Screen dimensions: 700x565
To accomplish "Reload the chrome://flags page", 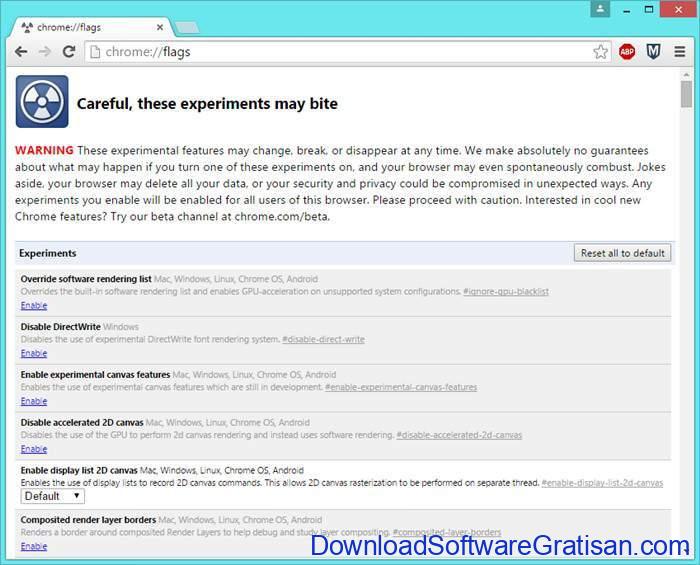I will pos(68,52).
